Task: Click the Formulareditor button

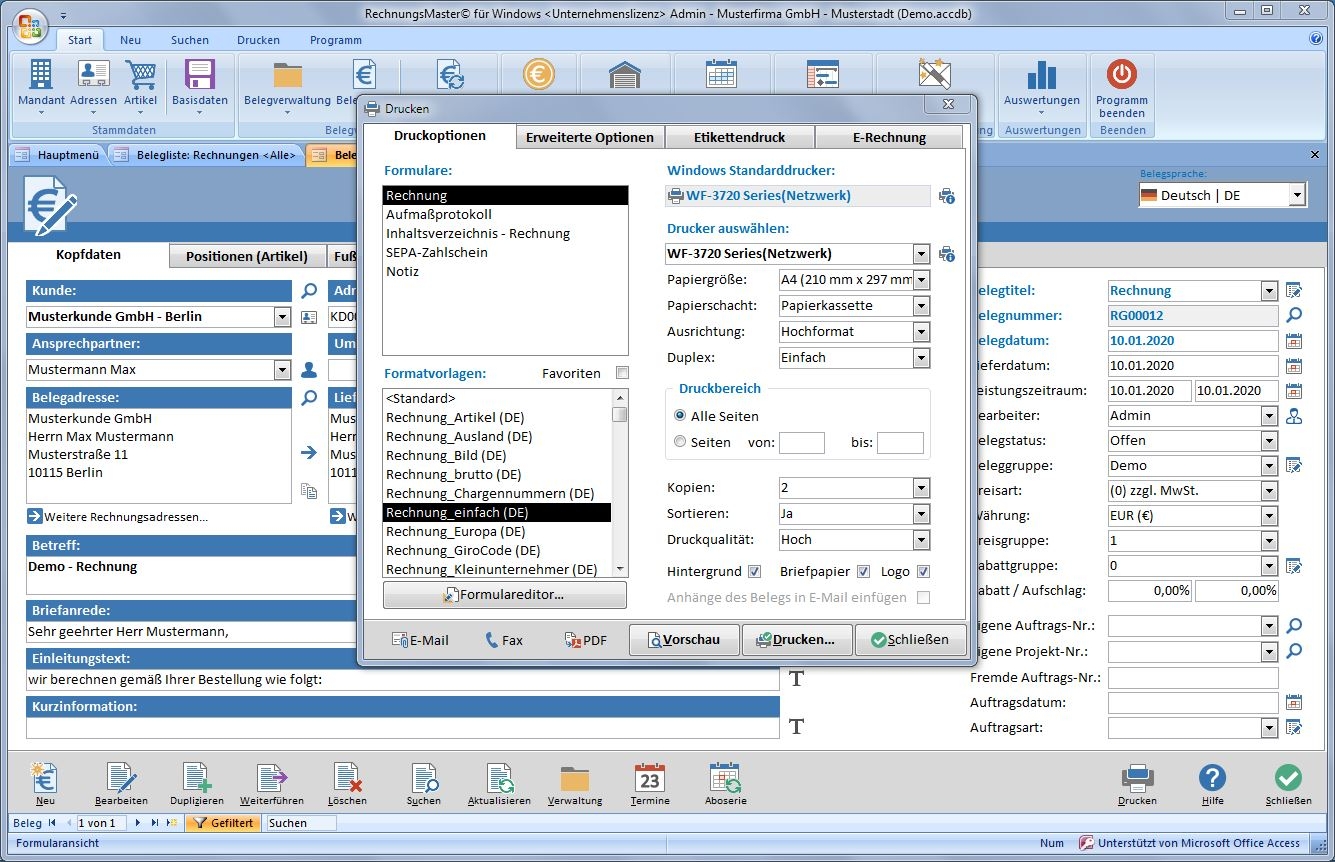Action: tap(505, 595)
